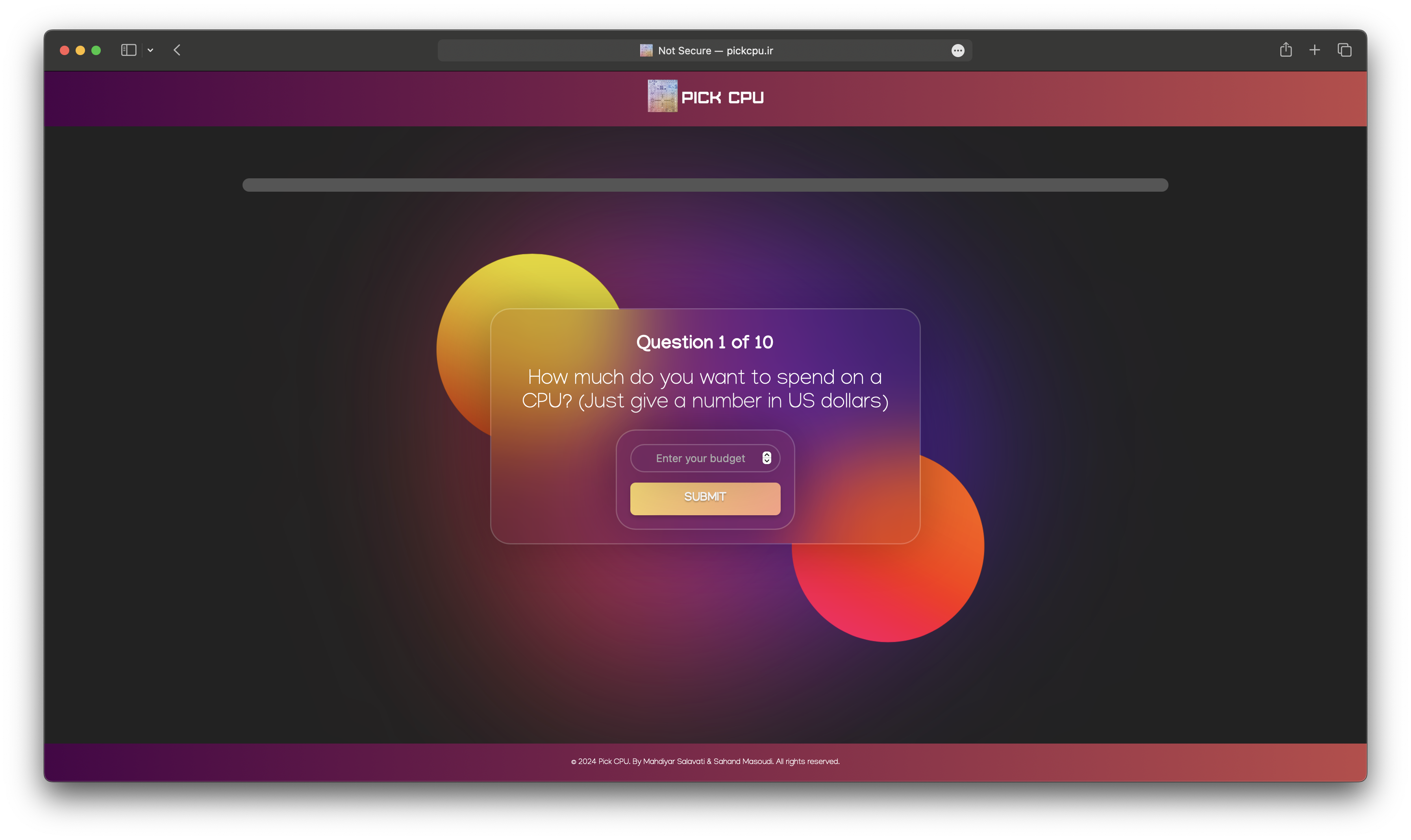Click the footer copyright text
The height and width of the screenshot is (840, 1411).
click(x=705, y=761)
